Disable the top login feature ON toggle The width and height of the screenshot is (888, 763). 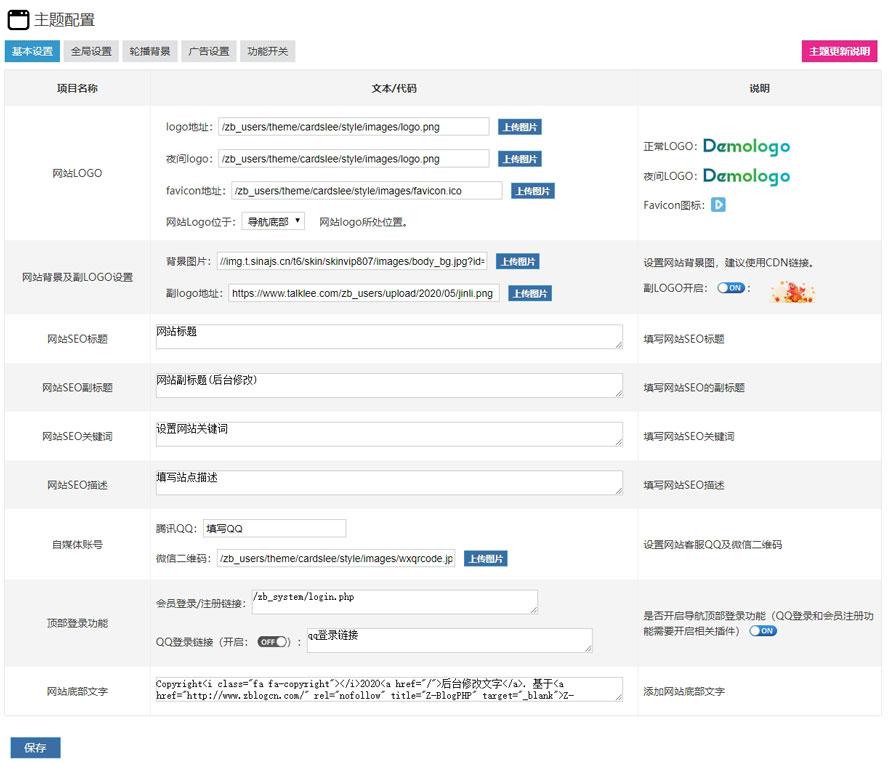[763, 631]
